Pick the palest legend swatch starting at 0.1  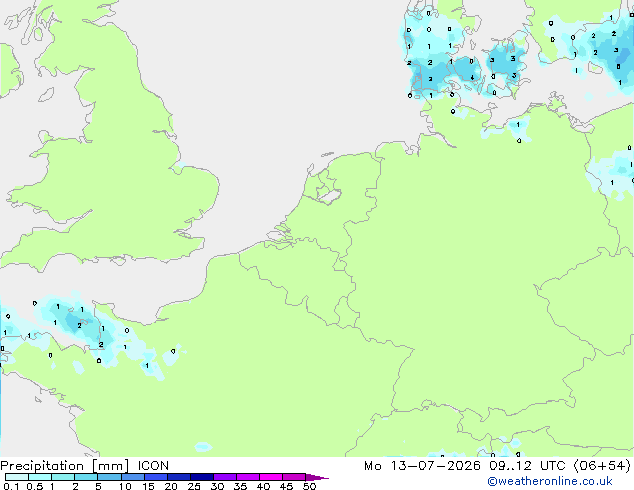[17, 477]
